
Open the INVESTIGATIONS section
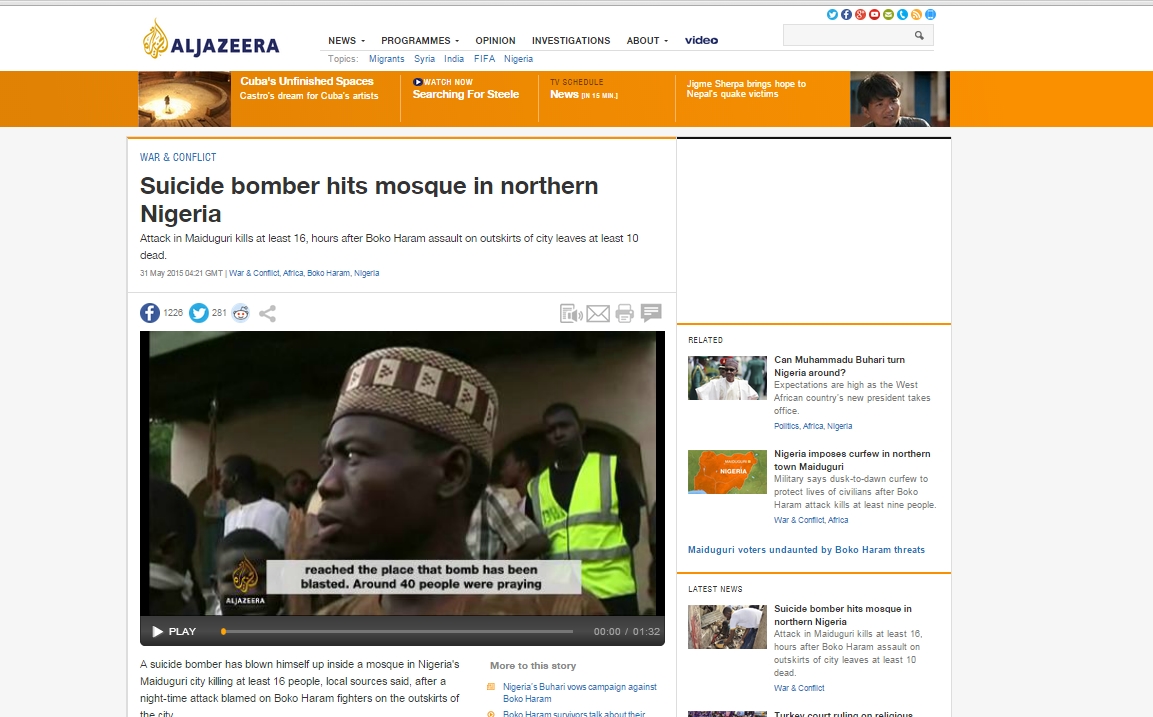571,40
